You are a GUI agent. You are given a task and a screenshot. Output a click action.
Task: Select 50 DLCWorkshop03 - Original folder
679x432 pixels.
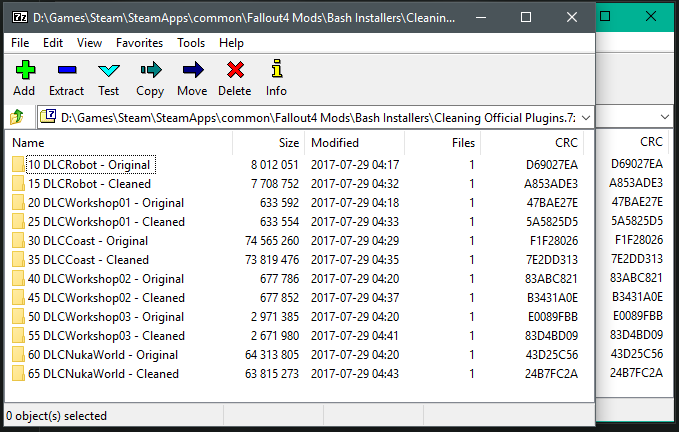(106, 317)
